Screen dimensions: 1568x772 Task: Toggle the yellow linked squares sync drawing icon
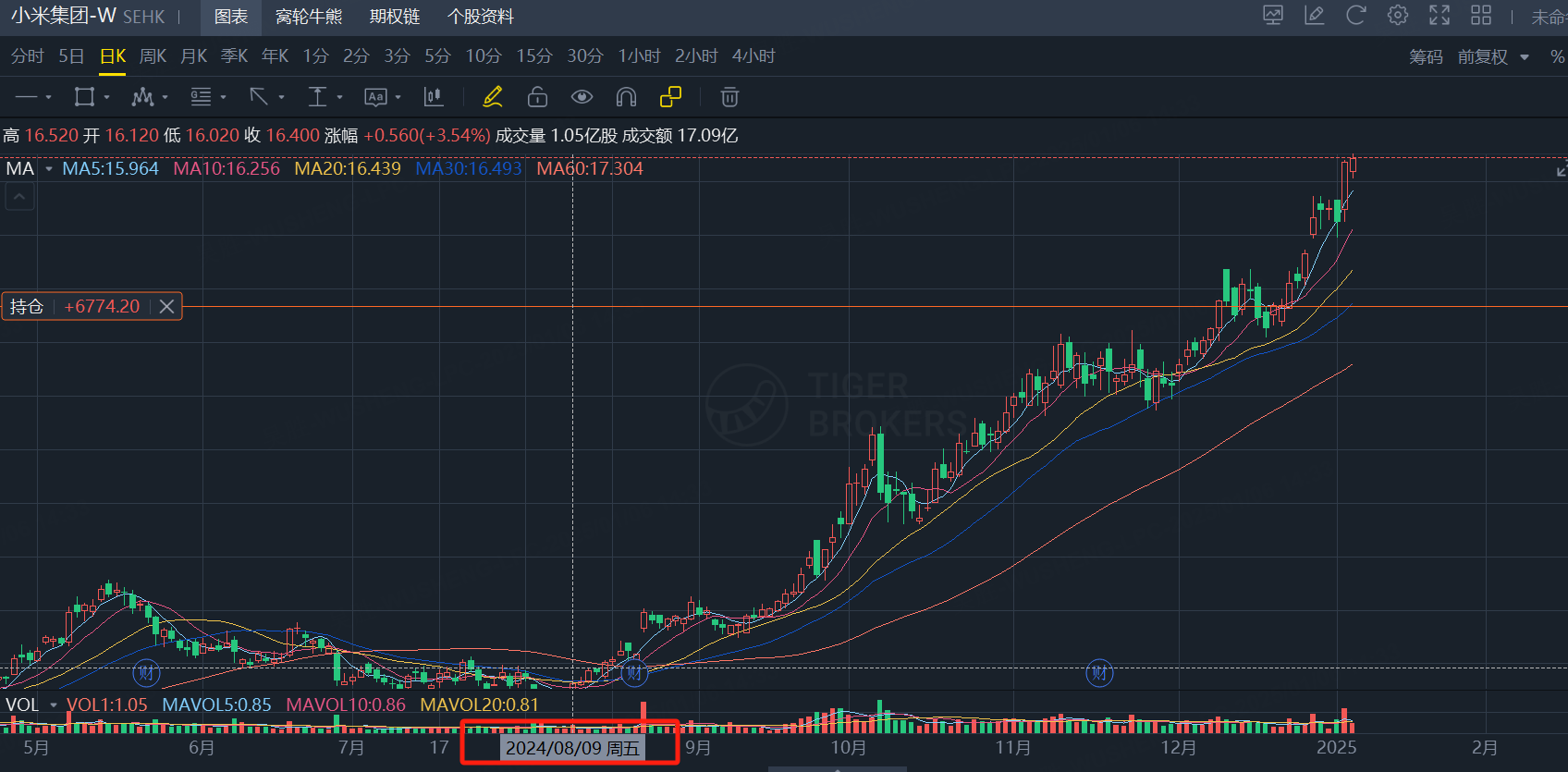(x=670, y=97)
